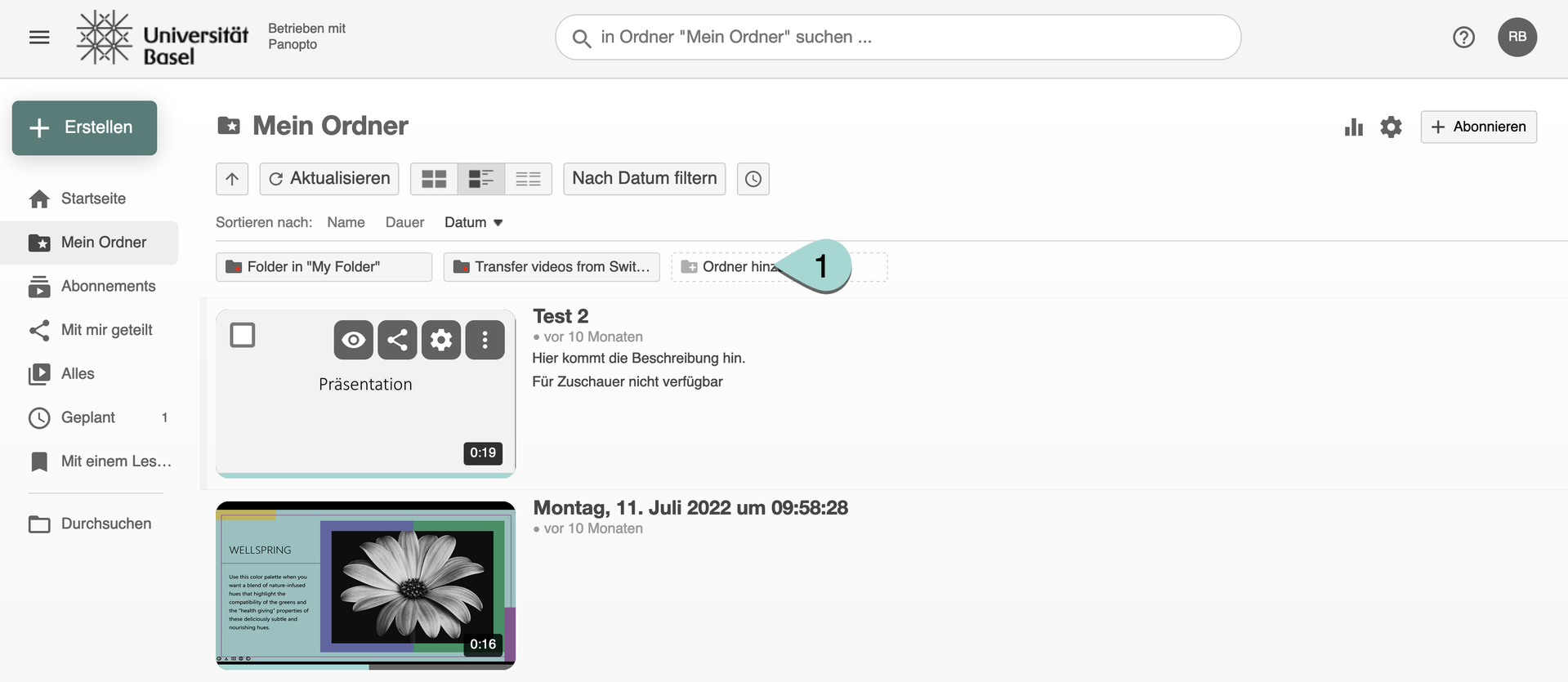Open folder statistics bar chart icon
The width and height of the screenshot is (1568, 682).
[1354, 127]
